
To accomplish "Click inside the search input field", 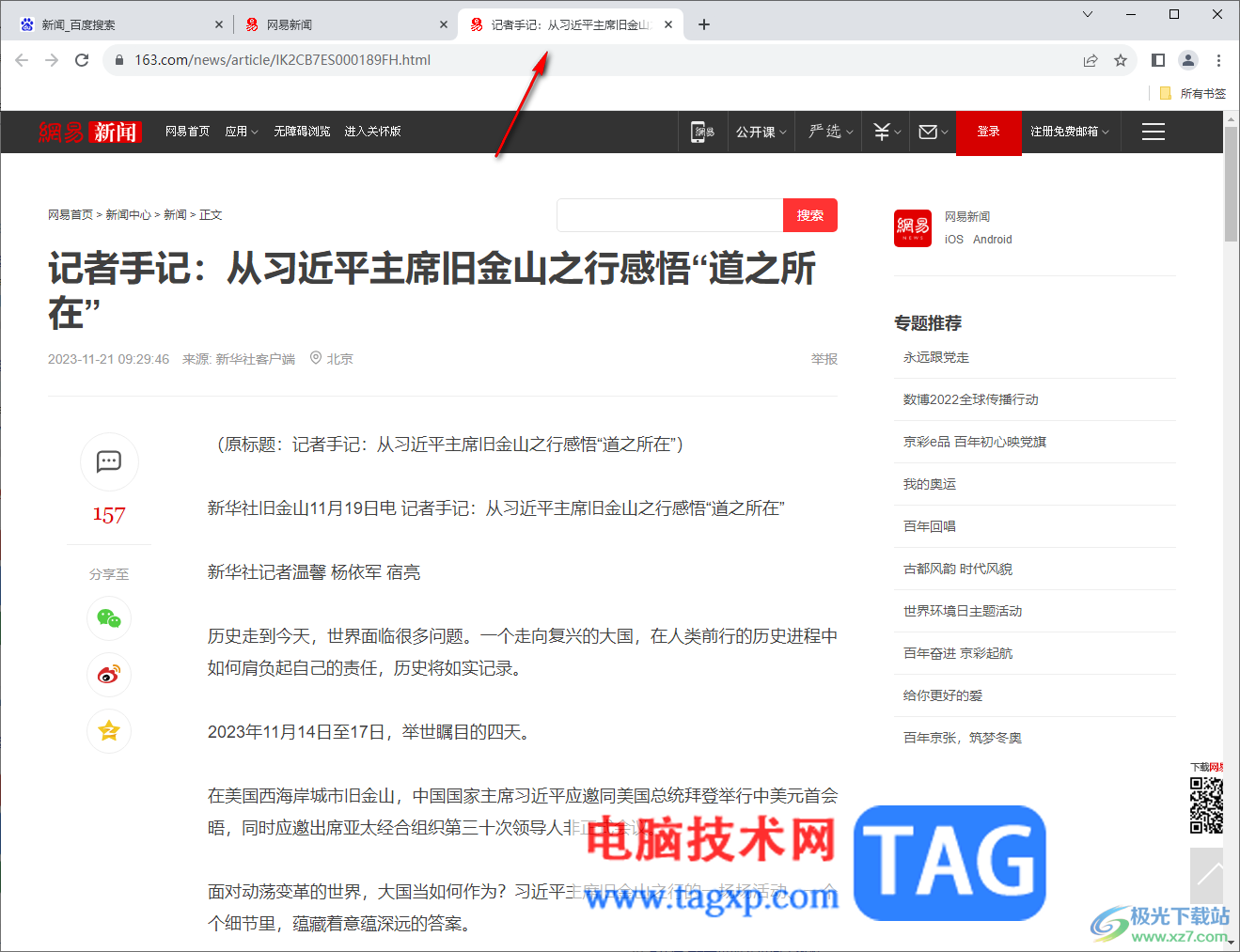I will point(669,214).
